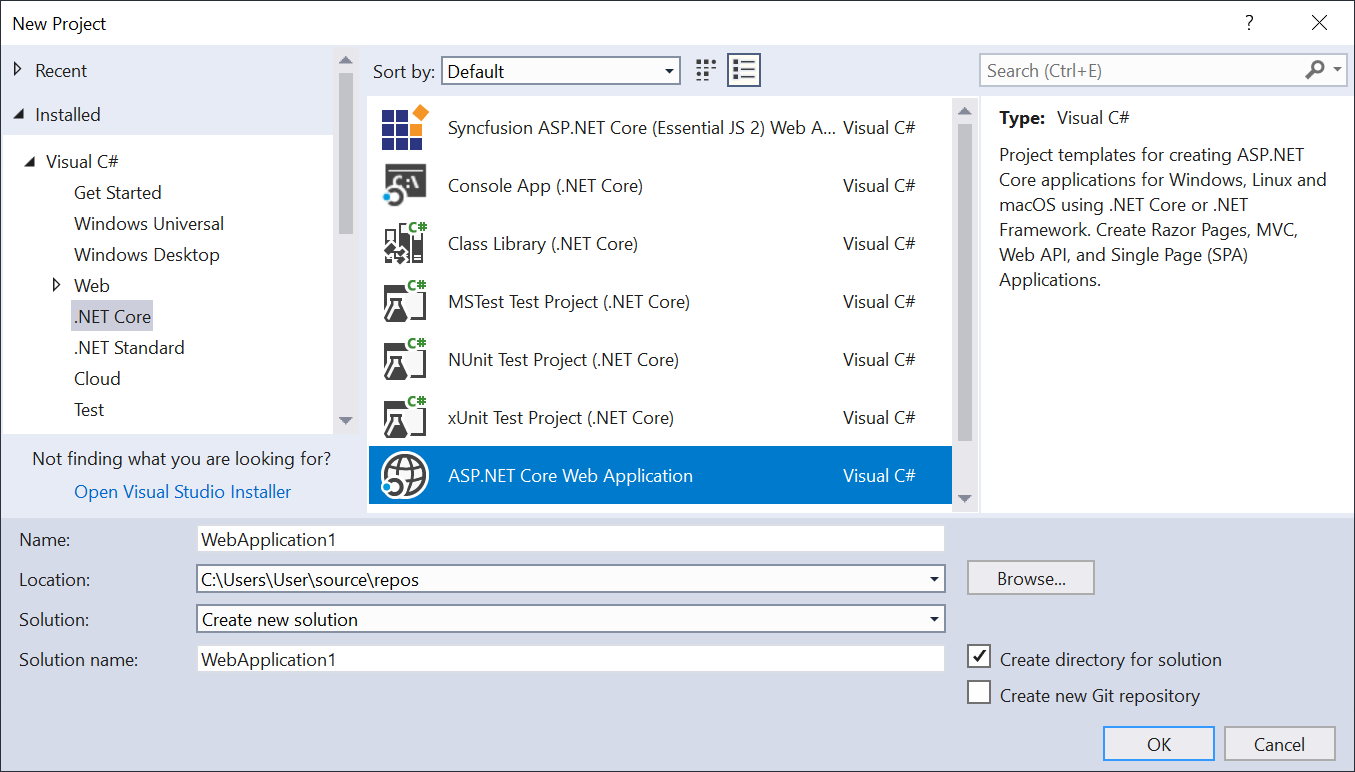1355x772 pixels.
Task: Click the category tree scrollbar thumb
Action: (x=345, y=153)
